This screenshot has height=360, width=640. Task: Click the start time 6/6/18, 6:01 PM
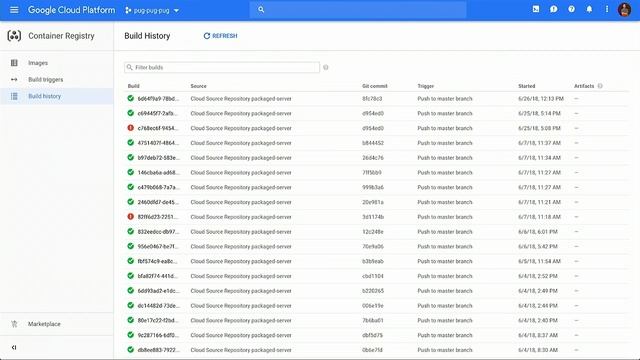click(x=538, y=232)
